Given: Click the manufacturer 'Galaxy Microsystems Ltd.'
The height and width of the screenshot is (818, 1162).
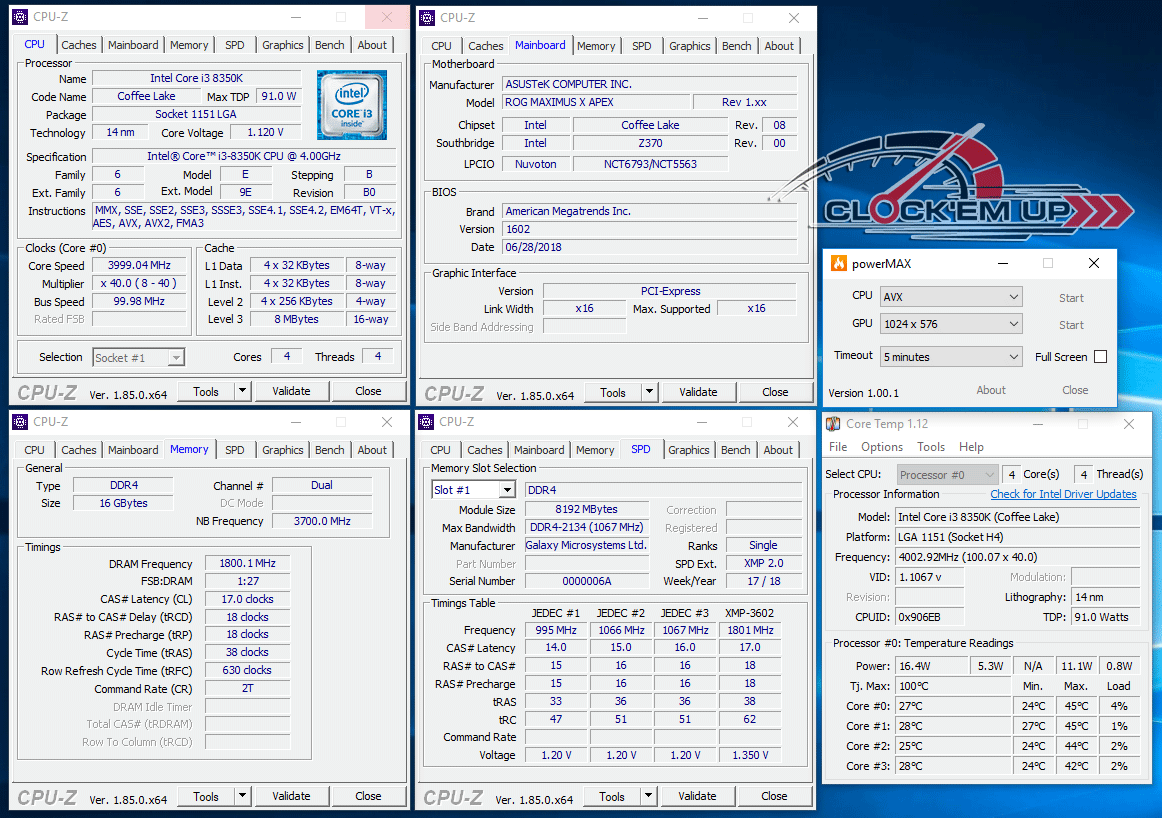Looking at the screenshot, I should [x=586, y=545].
